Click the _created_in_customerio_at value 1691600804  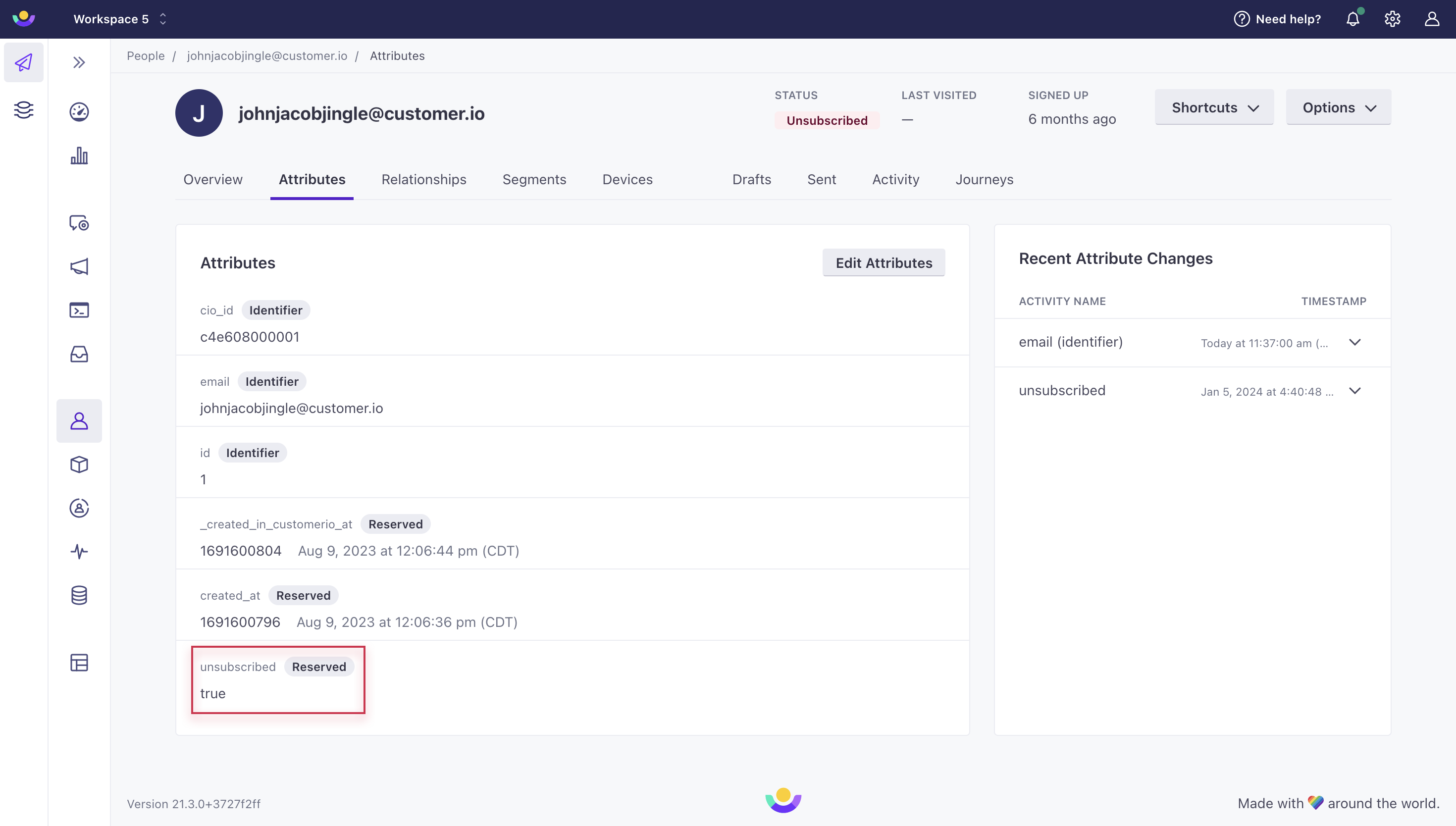[241, 550]
